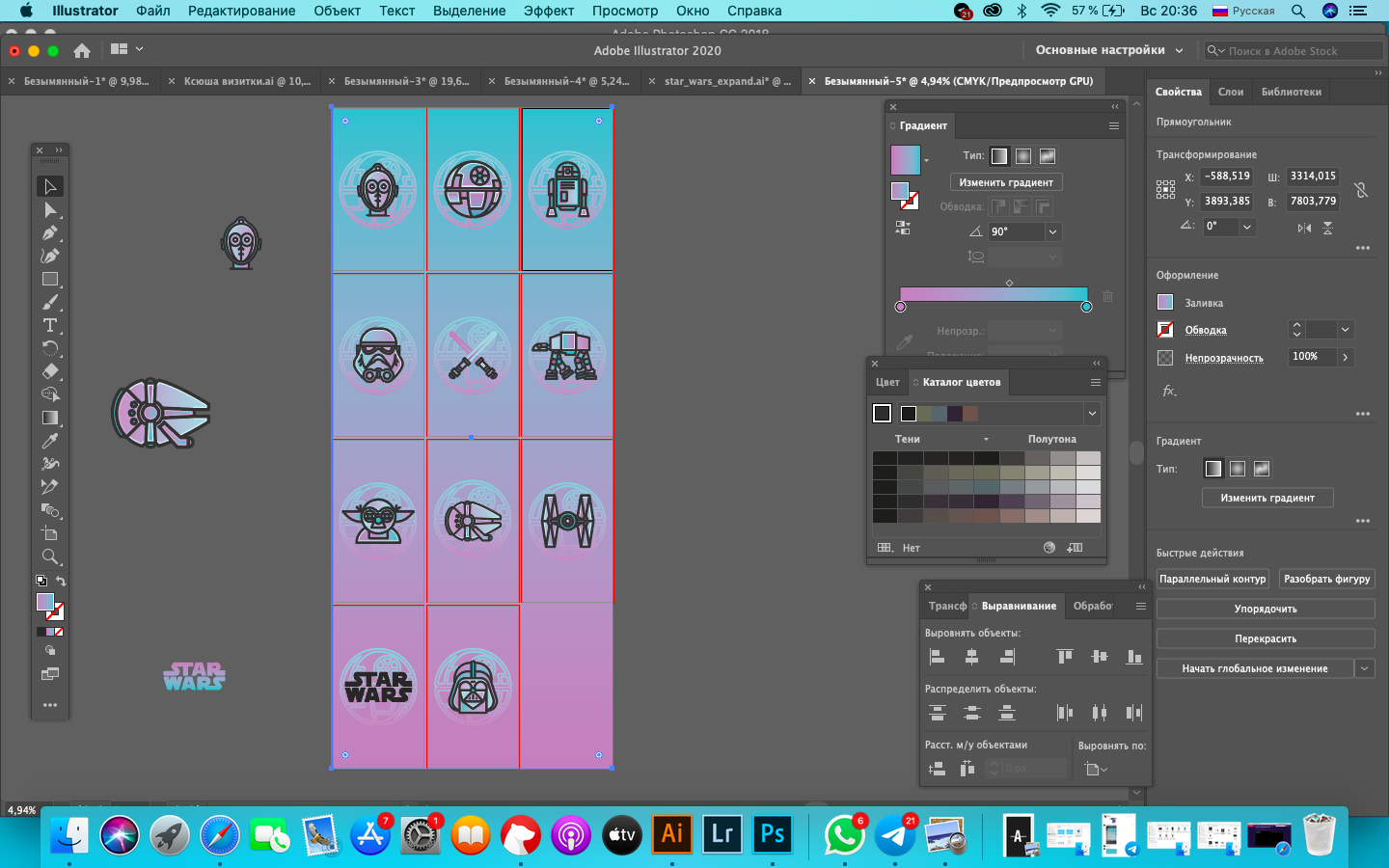
Task: Choose freeform gradient type in Градиент panel
Action: pyautogui.click(x=1048, y=156)
